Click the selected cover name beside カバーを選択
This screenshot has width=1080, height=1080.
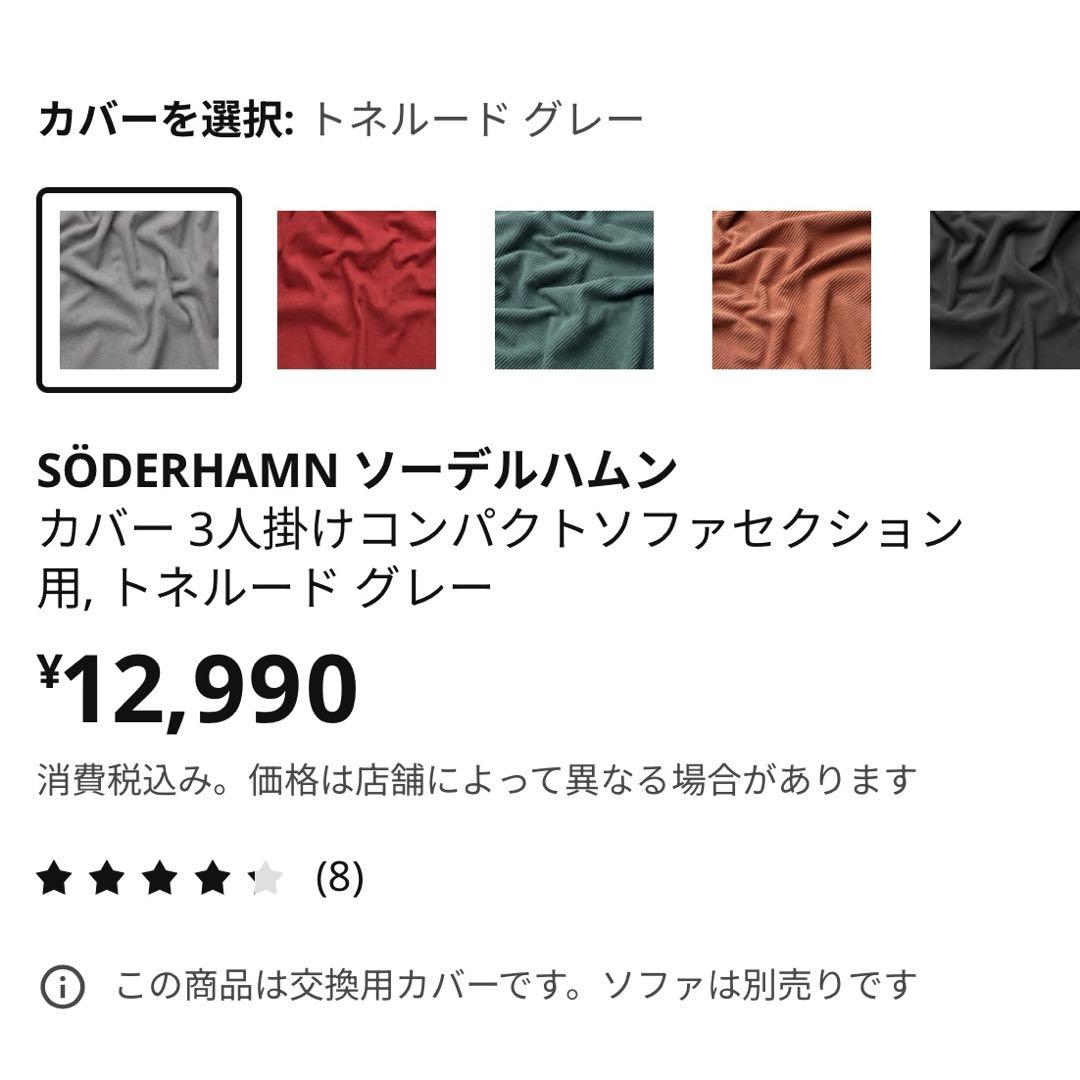click(477, 121)
